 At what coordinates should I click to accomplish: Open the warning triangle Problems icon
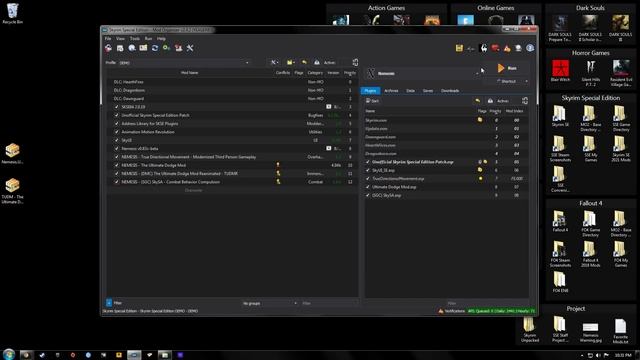point(507,48)
